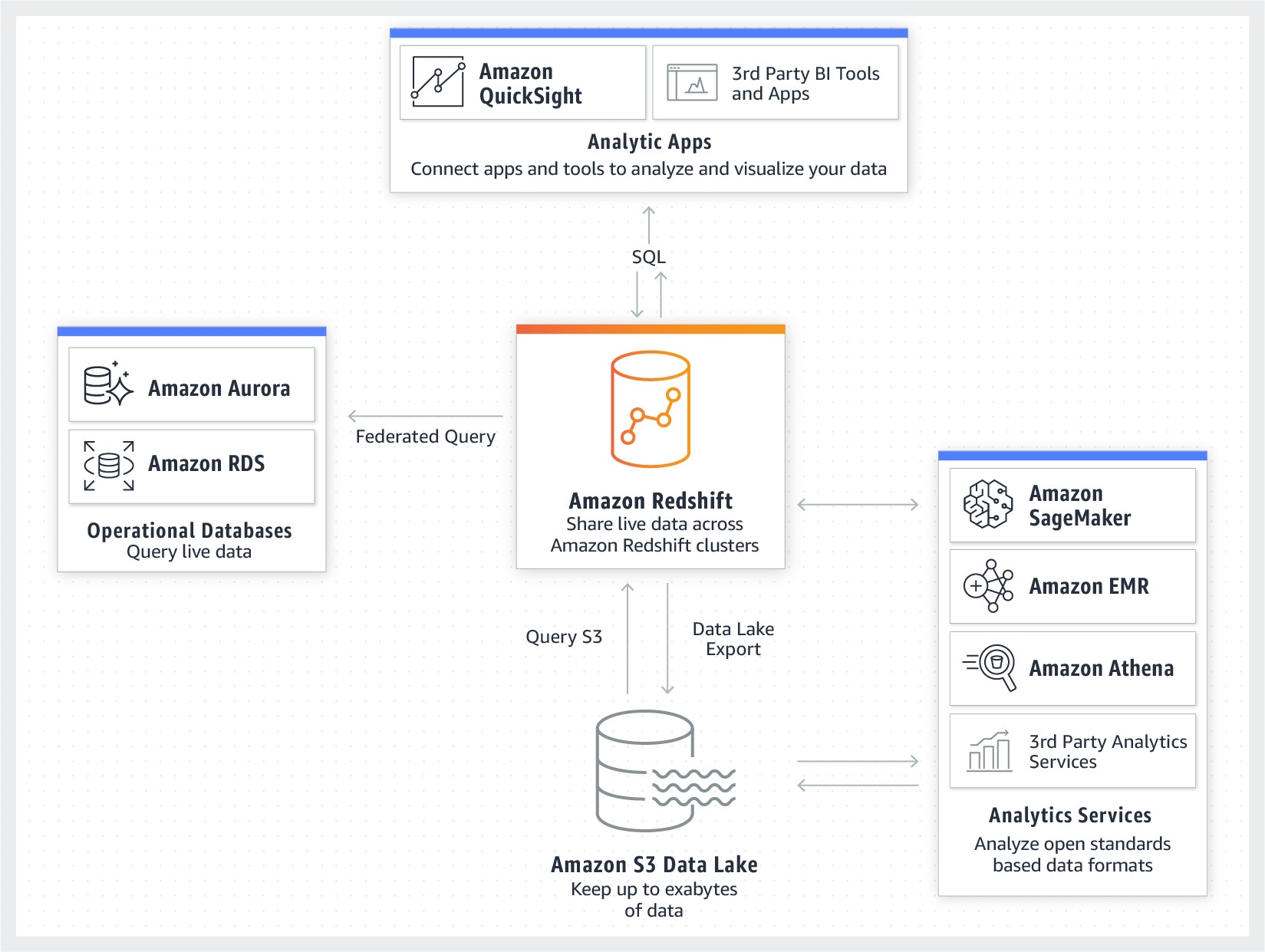Click "Share live data across" description text

click(654, 535)
